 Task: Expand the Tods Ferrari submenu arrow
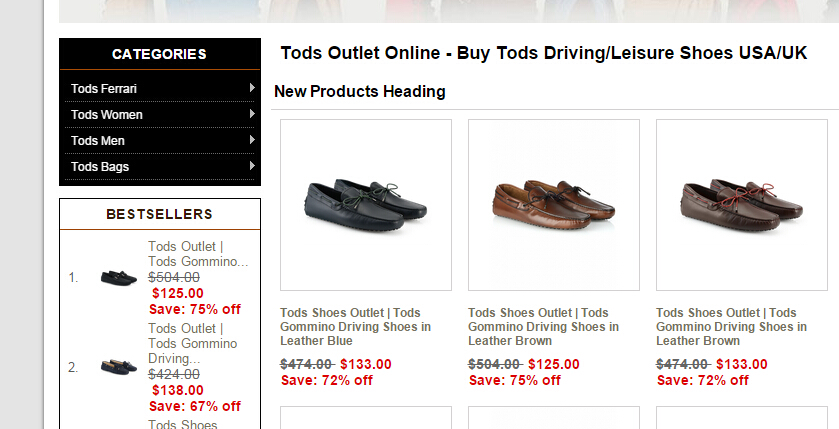click(252, 88)
